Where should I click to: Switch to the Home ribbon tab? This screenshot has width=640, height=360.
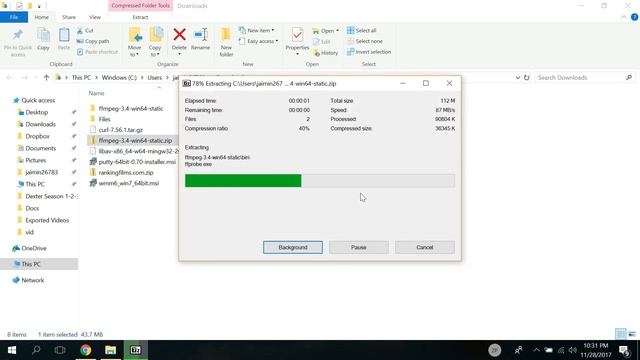(41, 17)
